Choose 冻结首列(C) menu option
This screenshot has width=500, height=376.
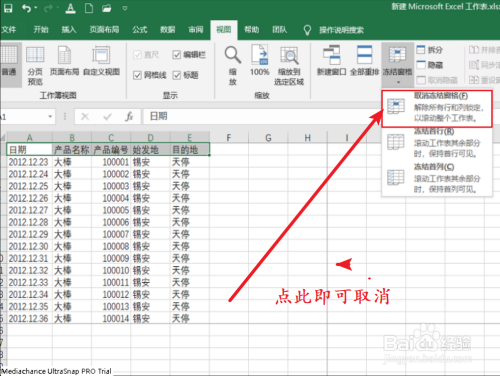coord(437,179)
